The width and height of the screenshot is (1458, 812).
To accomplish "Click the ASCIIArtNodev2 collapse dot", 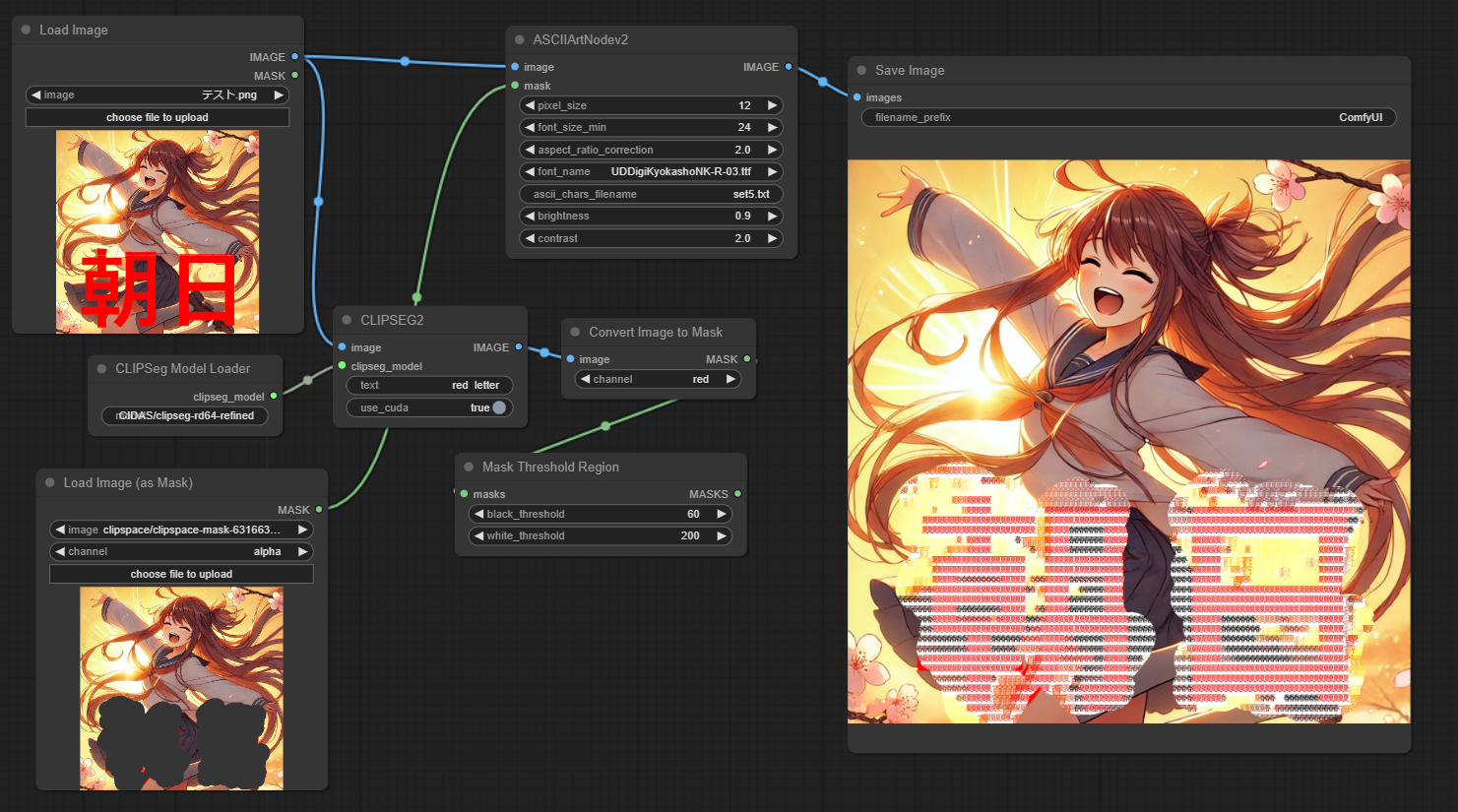I will click(x=520, y=40).
